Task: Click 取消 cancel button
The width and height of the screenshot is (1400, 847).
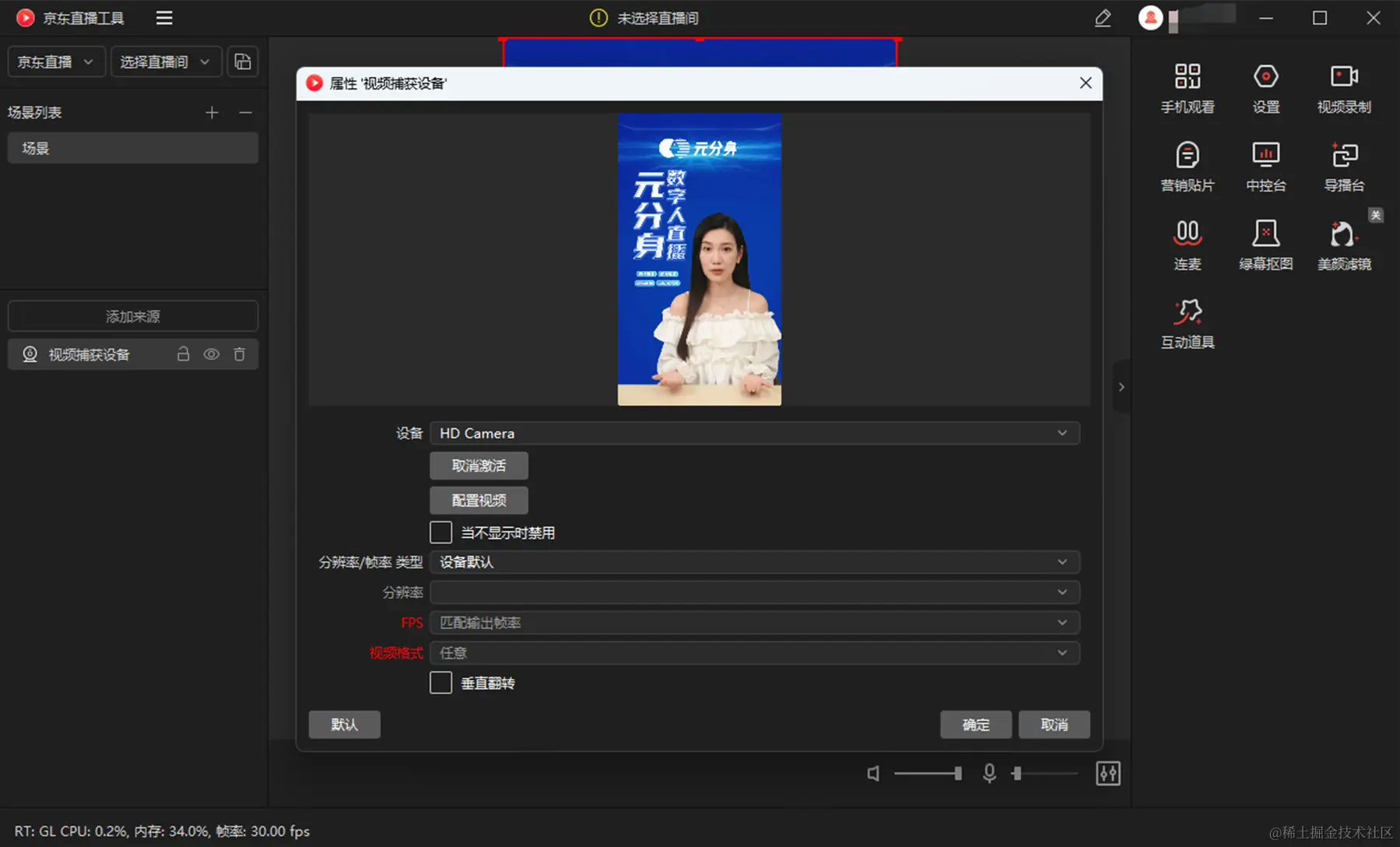Action: [x=1054, y=725]
